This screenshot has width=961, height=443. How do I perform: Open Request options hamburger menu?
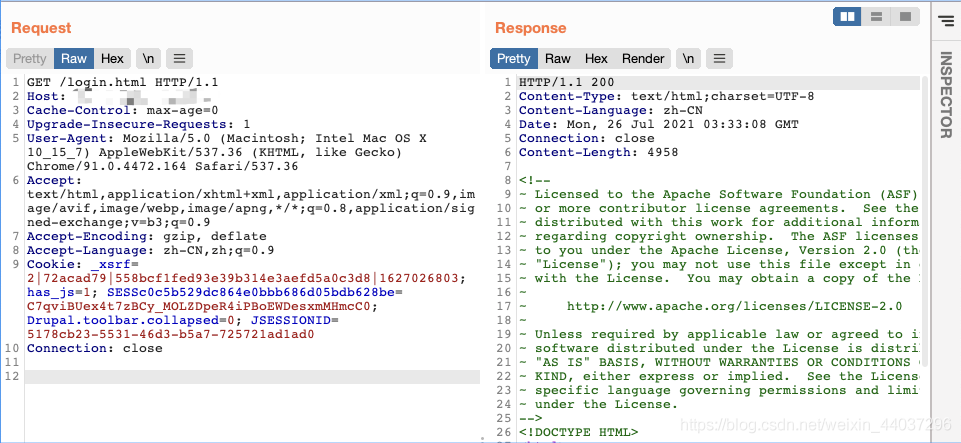click(x=180, y=59)
